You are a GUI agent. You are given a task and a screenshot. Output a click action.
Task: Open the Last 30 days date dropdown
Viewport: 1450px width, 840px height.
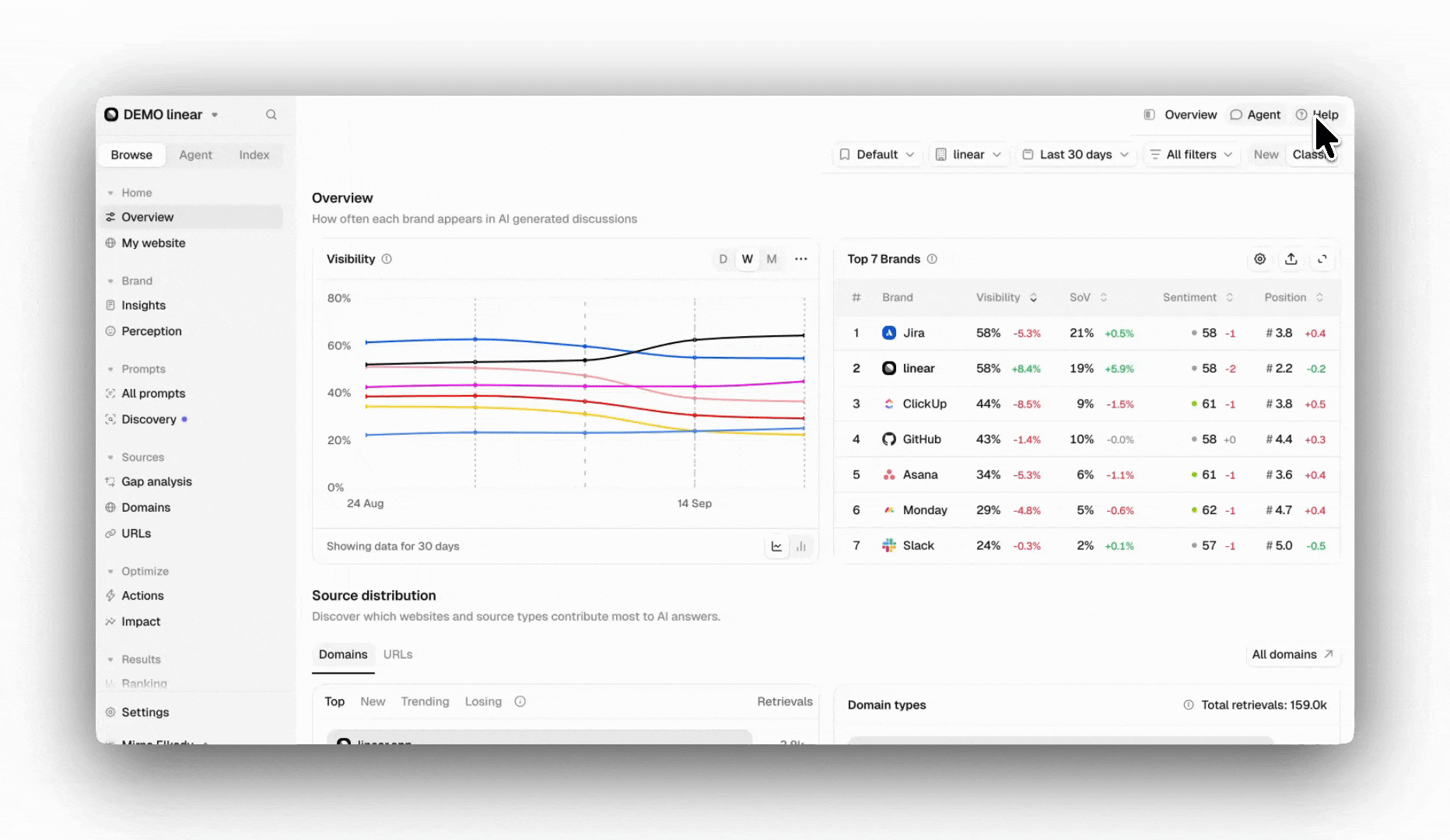1076,155
